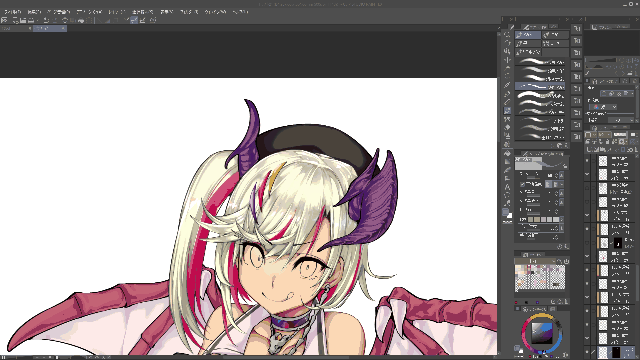
Task: Select the highlighted brush preset in sub tool list
Action: point(540,87)
